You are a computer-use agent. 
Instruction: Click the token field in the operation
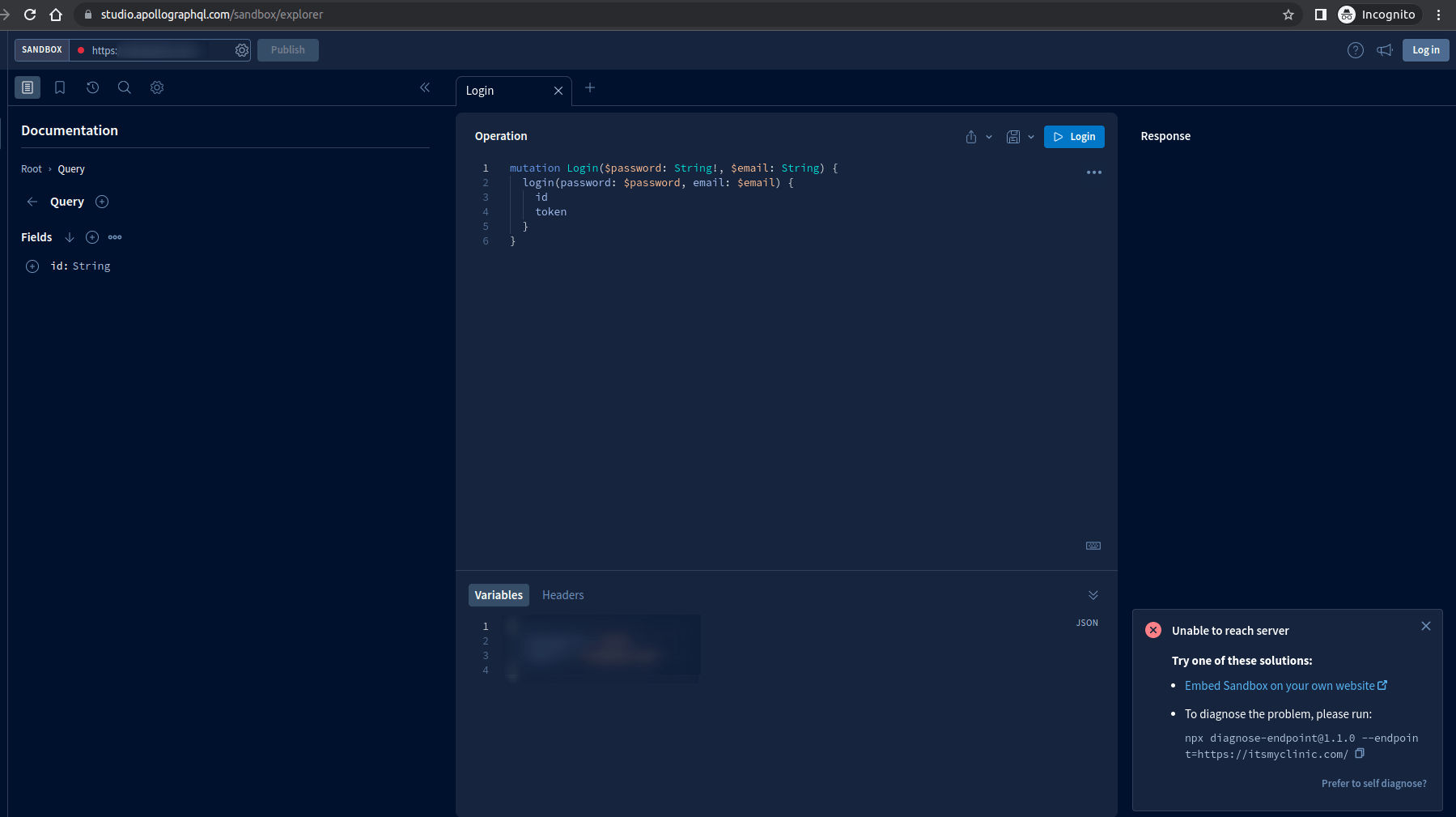551,212
